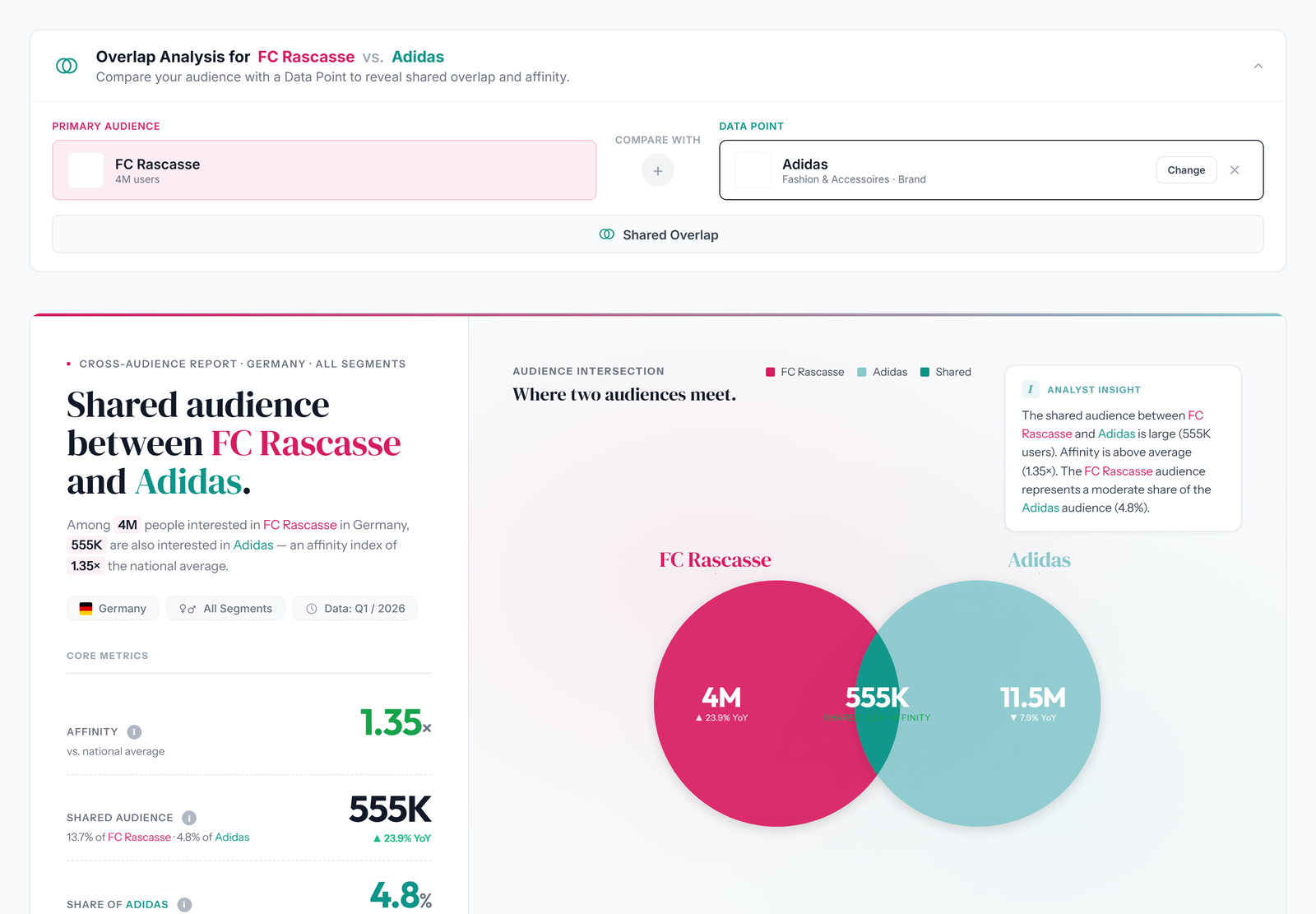This screenshot has height=914, width=1316.
Task: Click Adidas link in title header
Action: [x=418, y=57]
